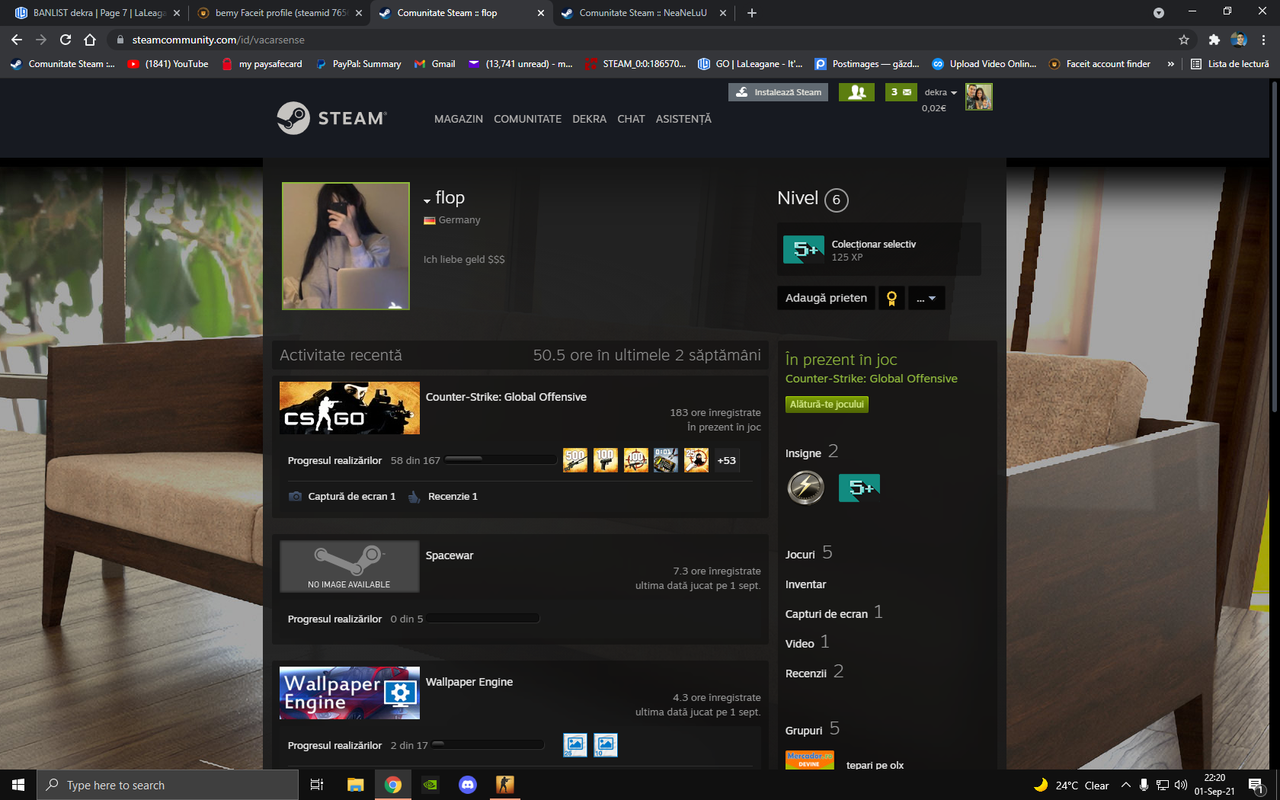Viewport: 1280px width, 800px height.
Task: Open the CHAT menu item
Action: click(631, 119)
